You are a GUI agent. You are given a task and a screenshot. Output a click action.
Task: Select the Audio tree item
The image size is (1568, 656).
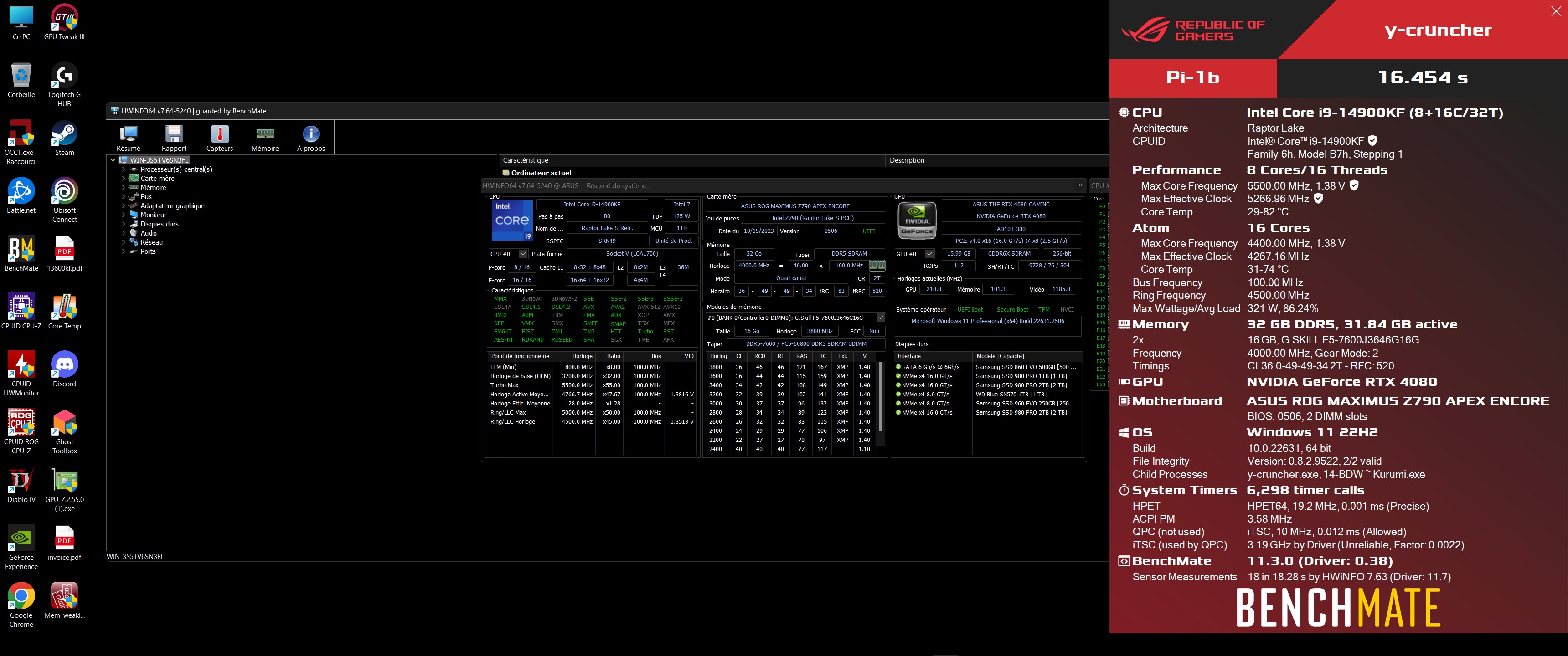(149, 233)
